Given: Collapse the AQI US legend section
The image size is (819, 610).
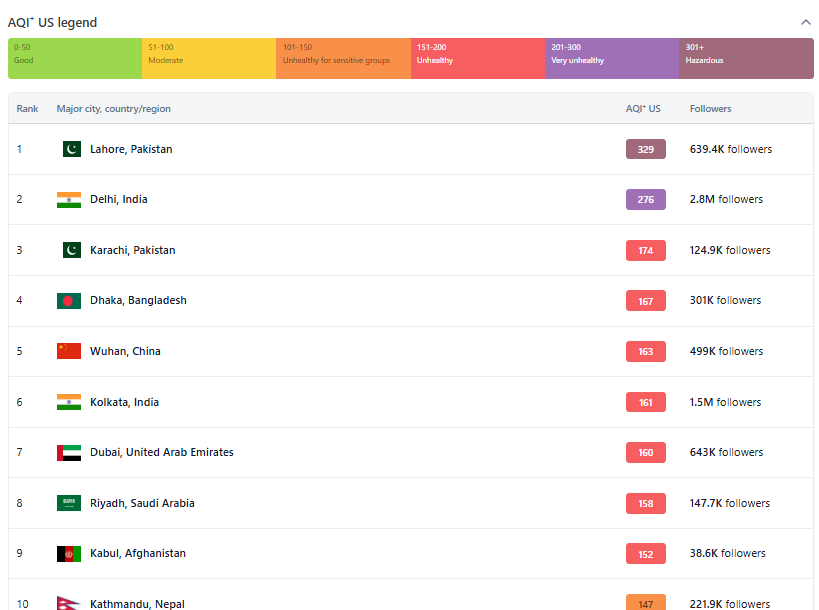Looking at the screenshot, I should (x=806, y=21).
